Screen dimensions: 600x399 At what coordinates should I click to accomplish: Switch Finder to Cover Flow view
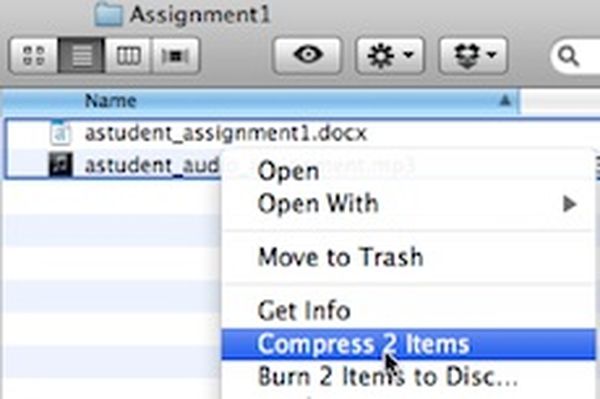(x=176, y=56)
